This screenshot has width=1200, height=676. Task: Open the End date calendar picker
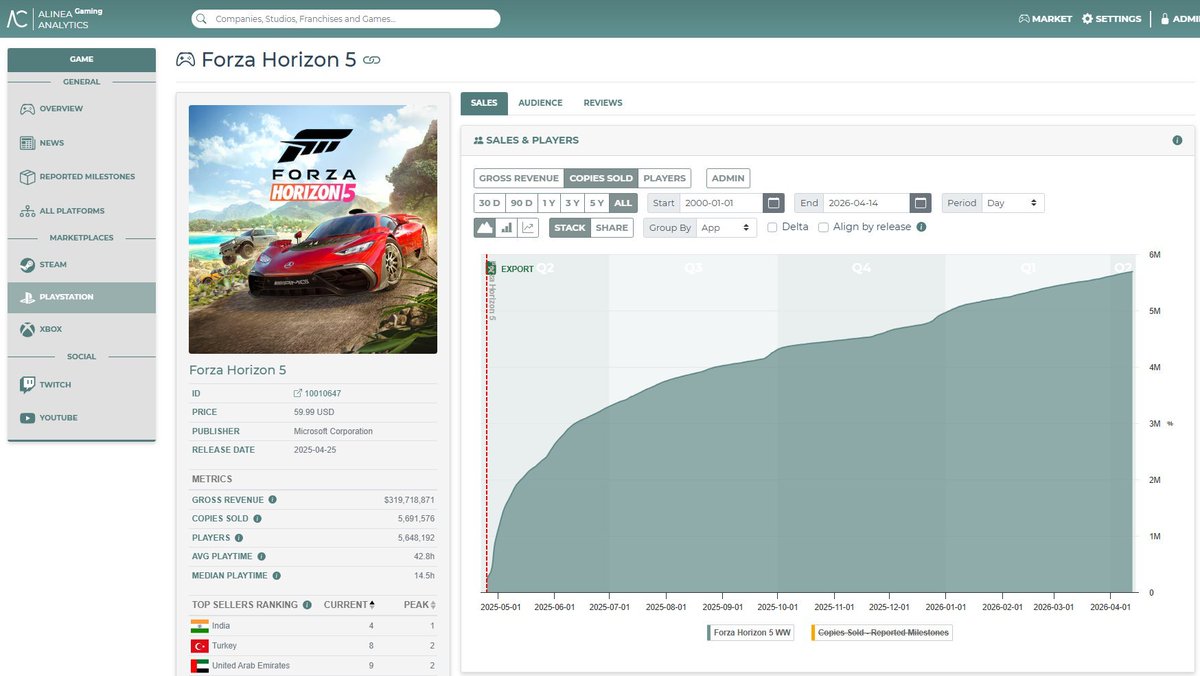[921, 203]
